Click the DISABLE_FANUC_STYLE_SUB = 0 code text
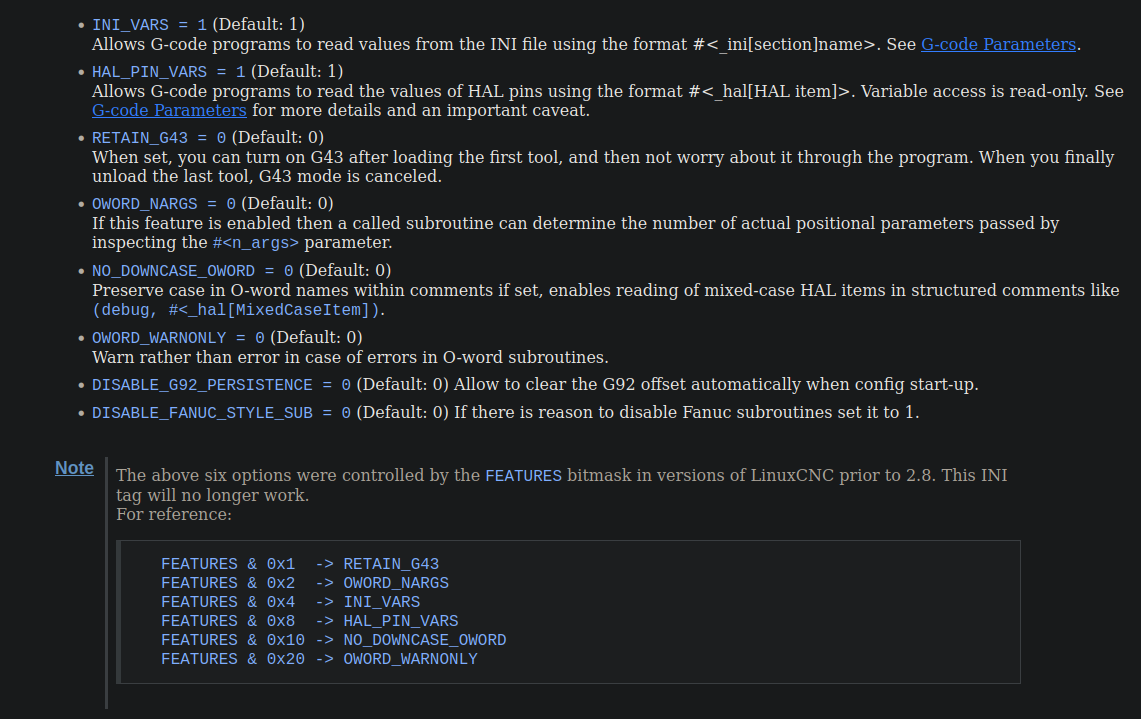Image resolution: width=1141 pixels, height=719 pixels. 221,413
